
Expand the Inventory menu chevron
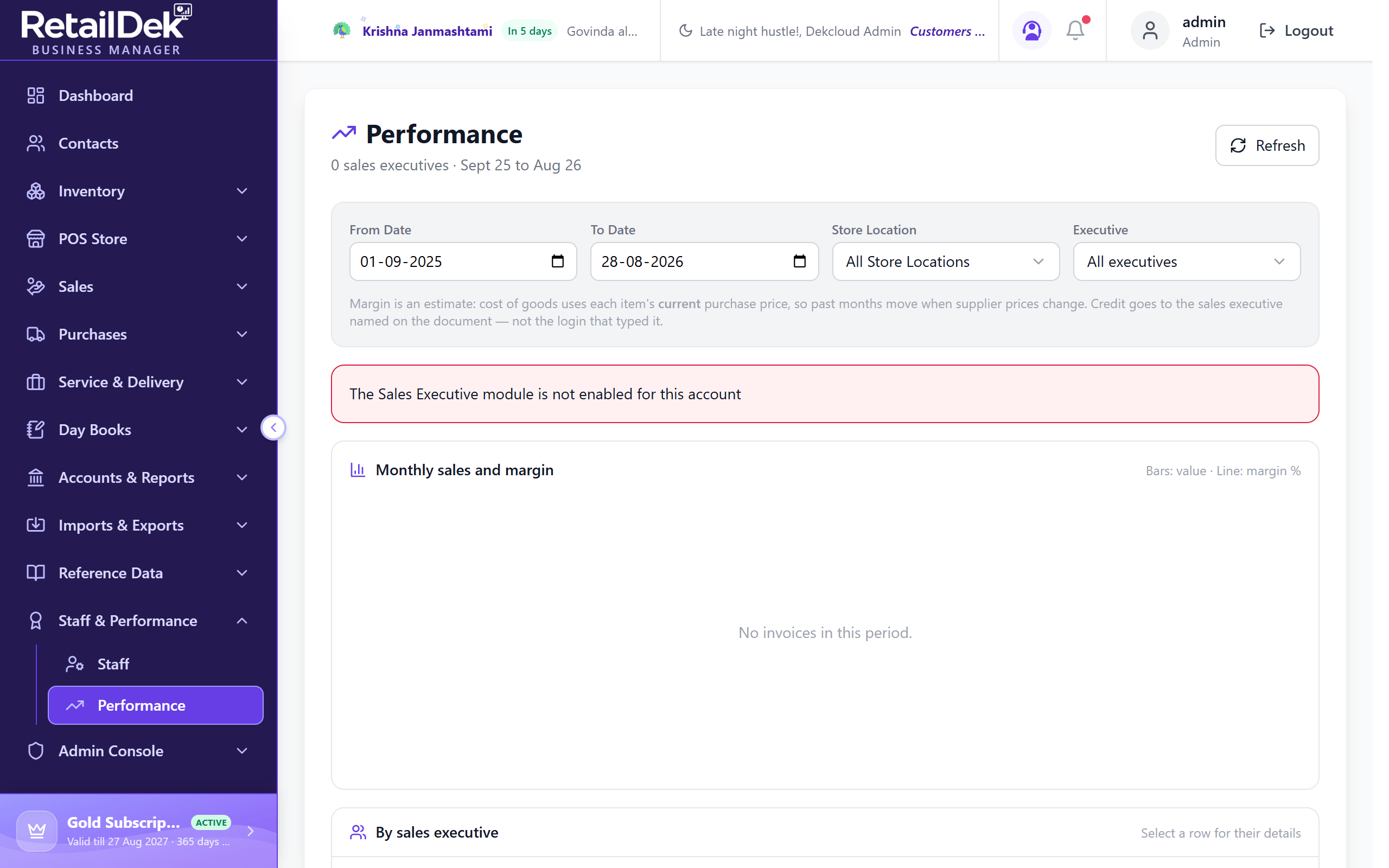click(242, 190)
